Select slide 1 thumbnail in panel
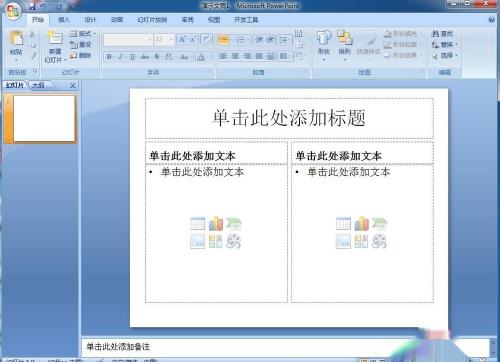 [x=44, y=118]
